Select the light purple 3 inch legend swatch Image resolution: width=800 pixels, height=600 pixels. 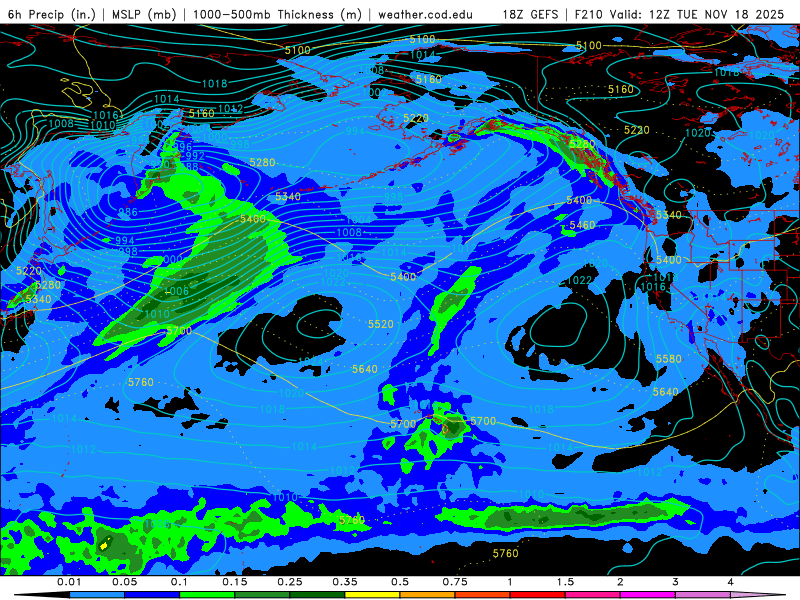(703, 595)
